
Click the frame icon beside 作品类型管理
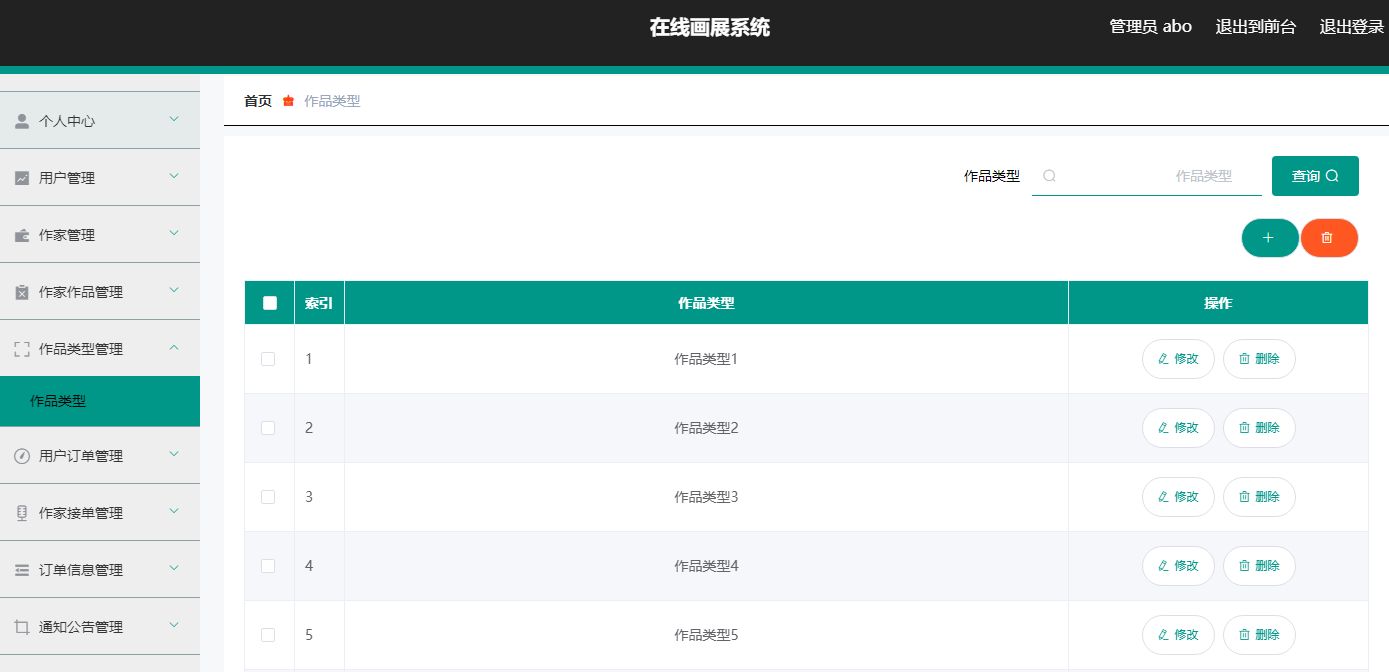click(x=22, y=349)
